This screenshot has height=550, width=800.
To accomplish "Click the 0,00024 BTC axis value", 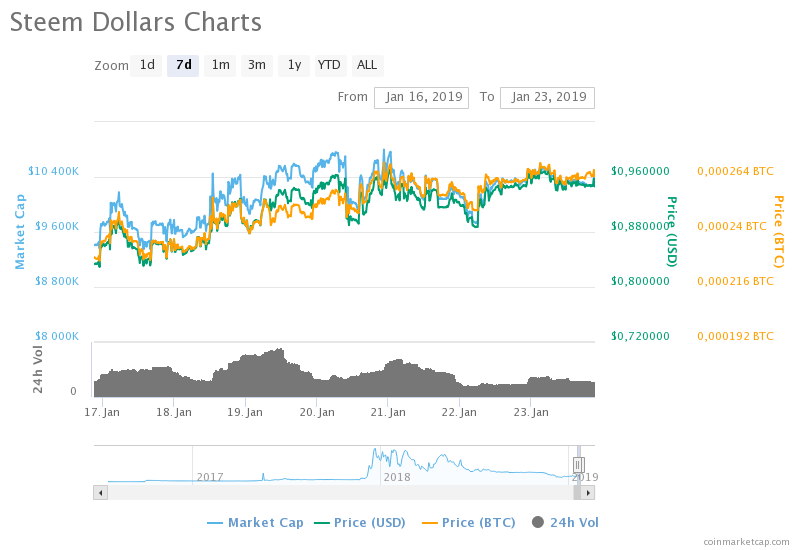I will pyautogui.click(x=732, y=226).
